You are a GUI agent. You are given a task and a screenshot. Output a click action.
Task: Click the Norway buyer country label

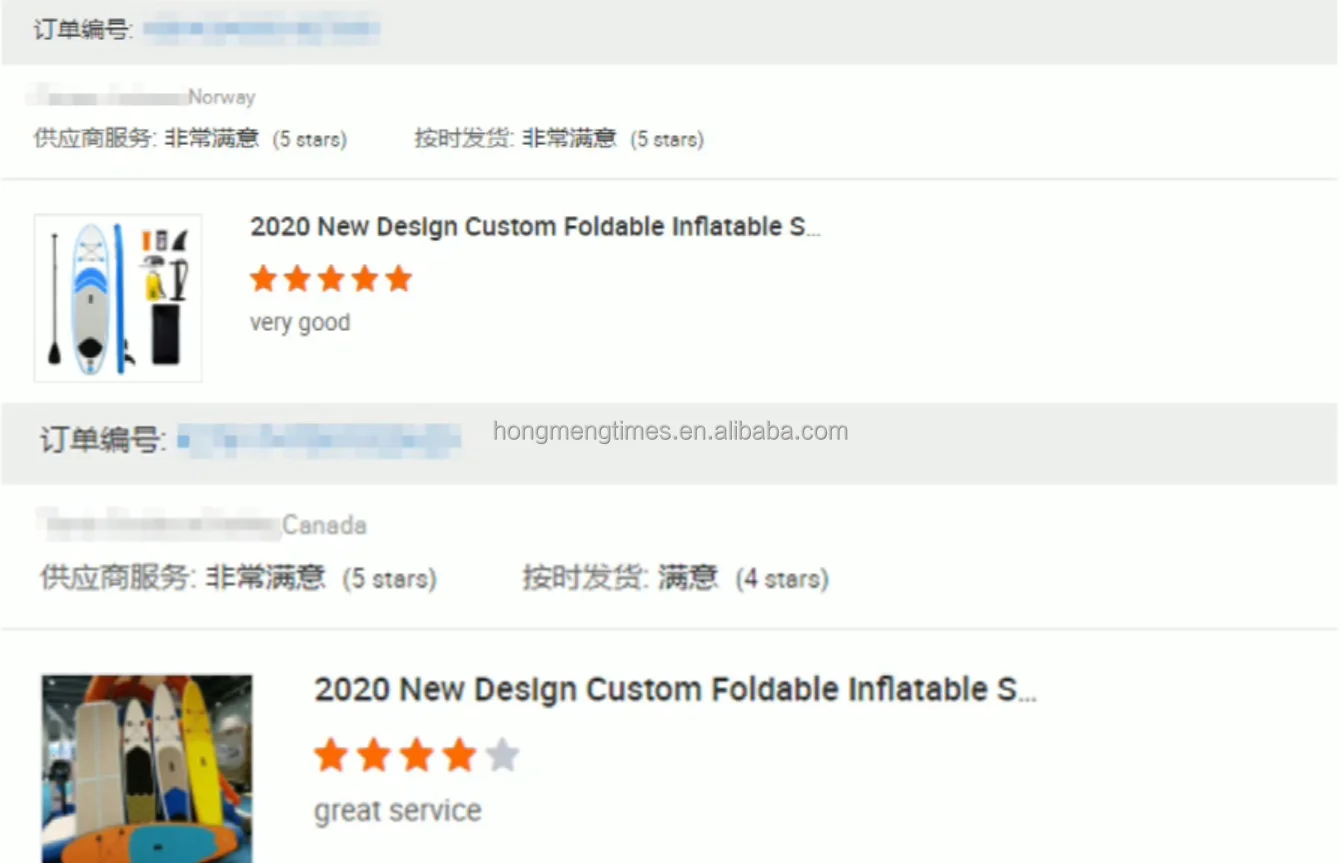tap(222, 97)
